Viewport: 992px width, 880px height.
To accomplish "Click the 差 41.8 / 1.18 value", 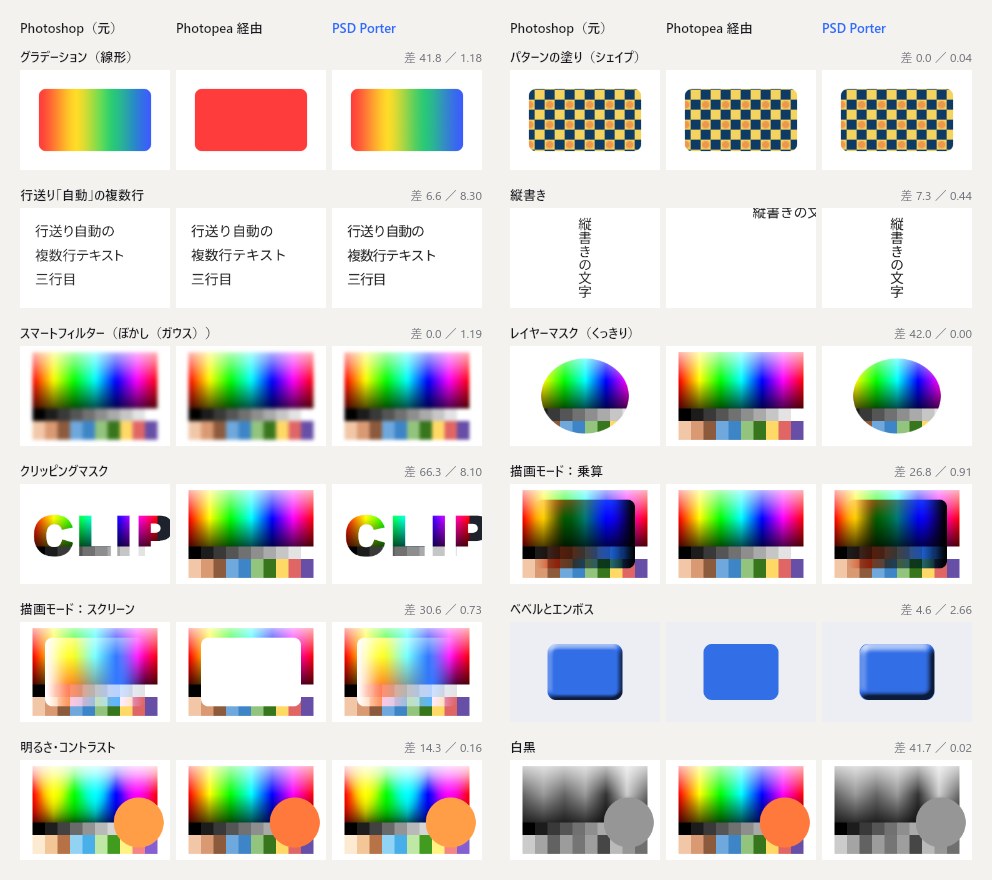I will pyautogui.click(x=443, y=58).
